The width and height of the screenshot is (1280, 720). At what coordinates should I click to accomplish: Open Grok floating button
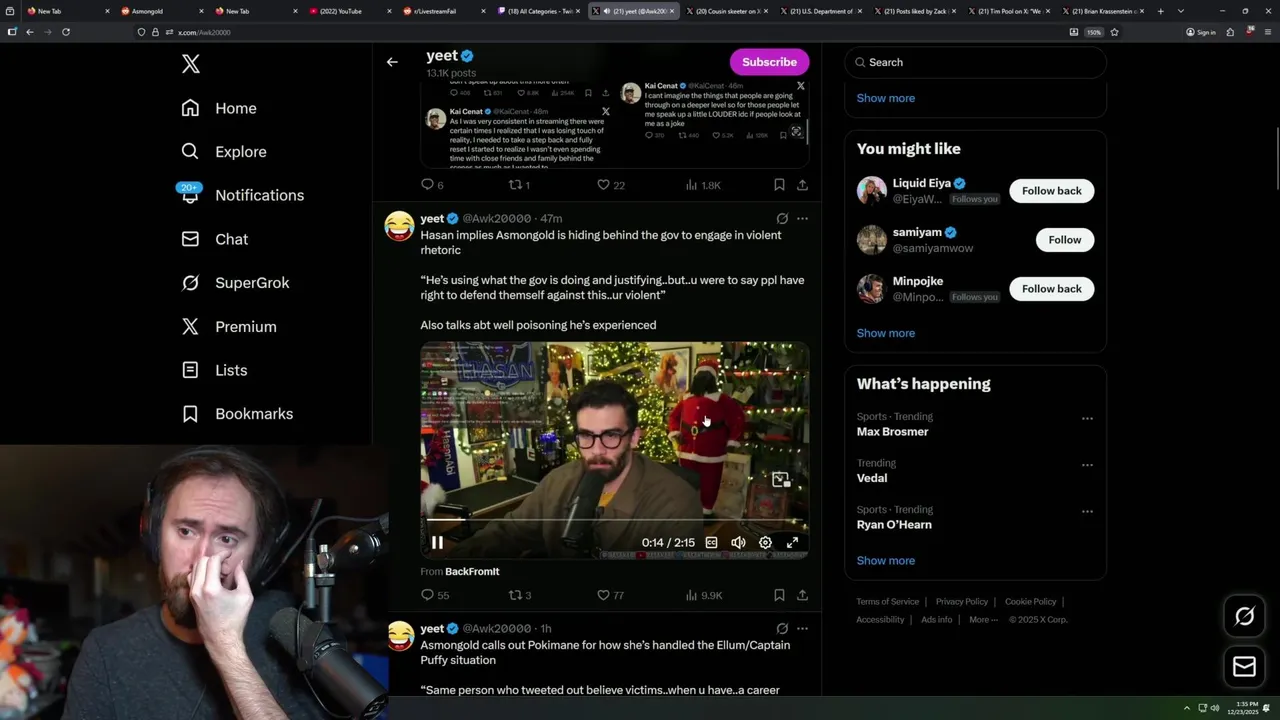1244,616
